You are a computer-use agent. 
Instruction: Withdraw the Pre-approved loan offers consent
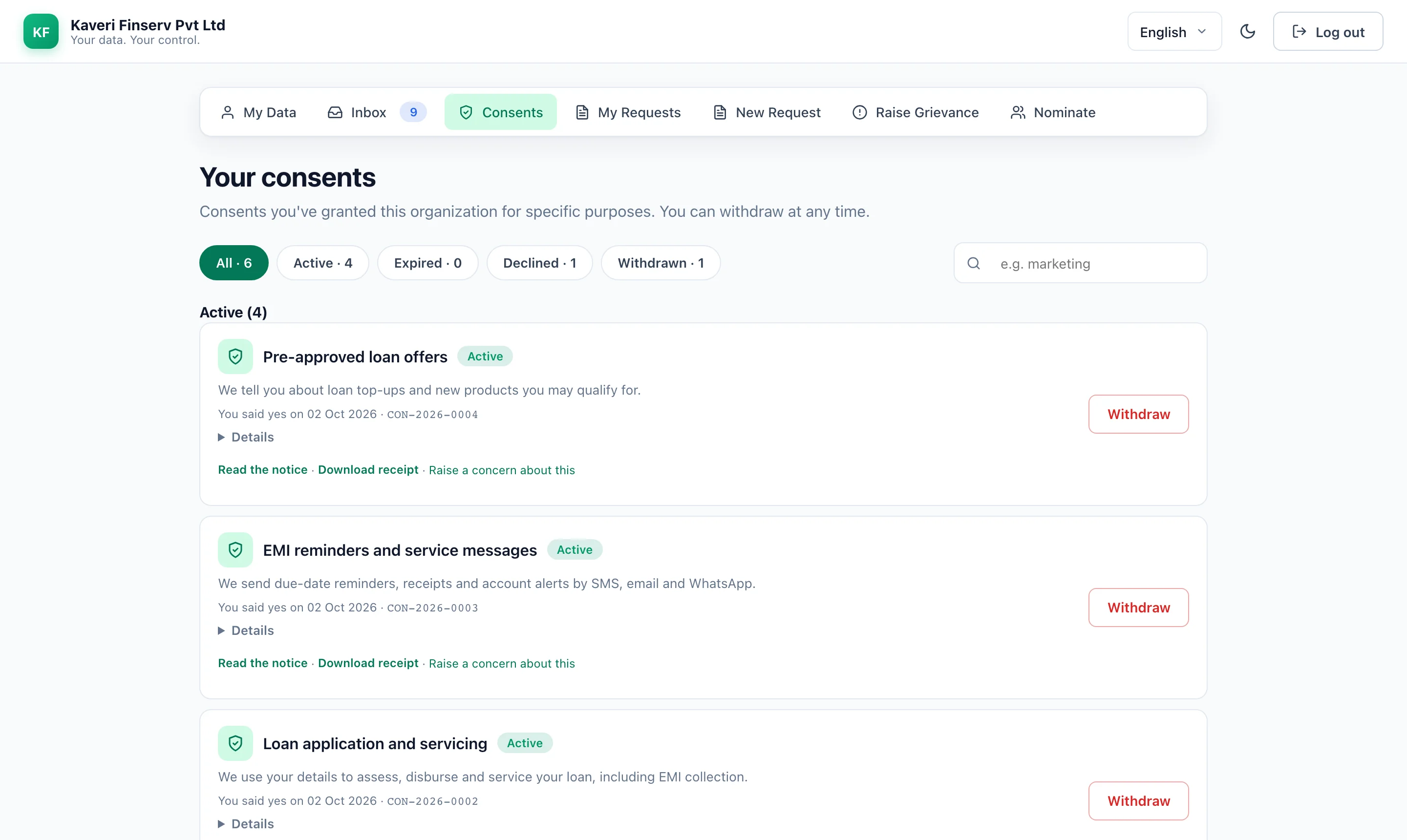[1138, 414]
